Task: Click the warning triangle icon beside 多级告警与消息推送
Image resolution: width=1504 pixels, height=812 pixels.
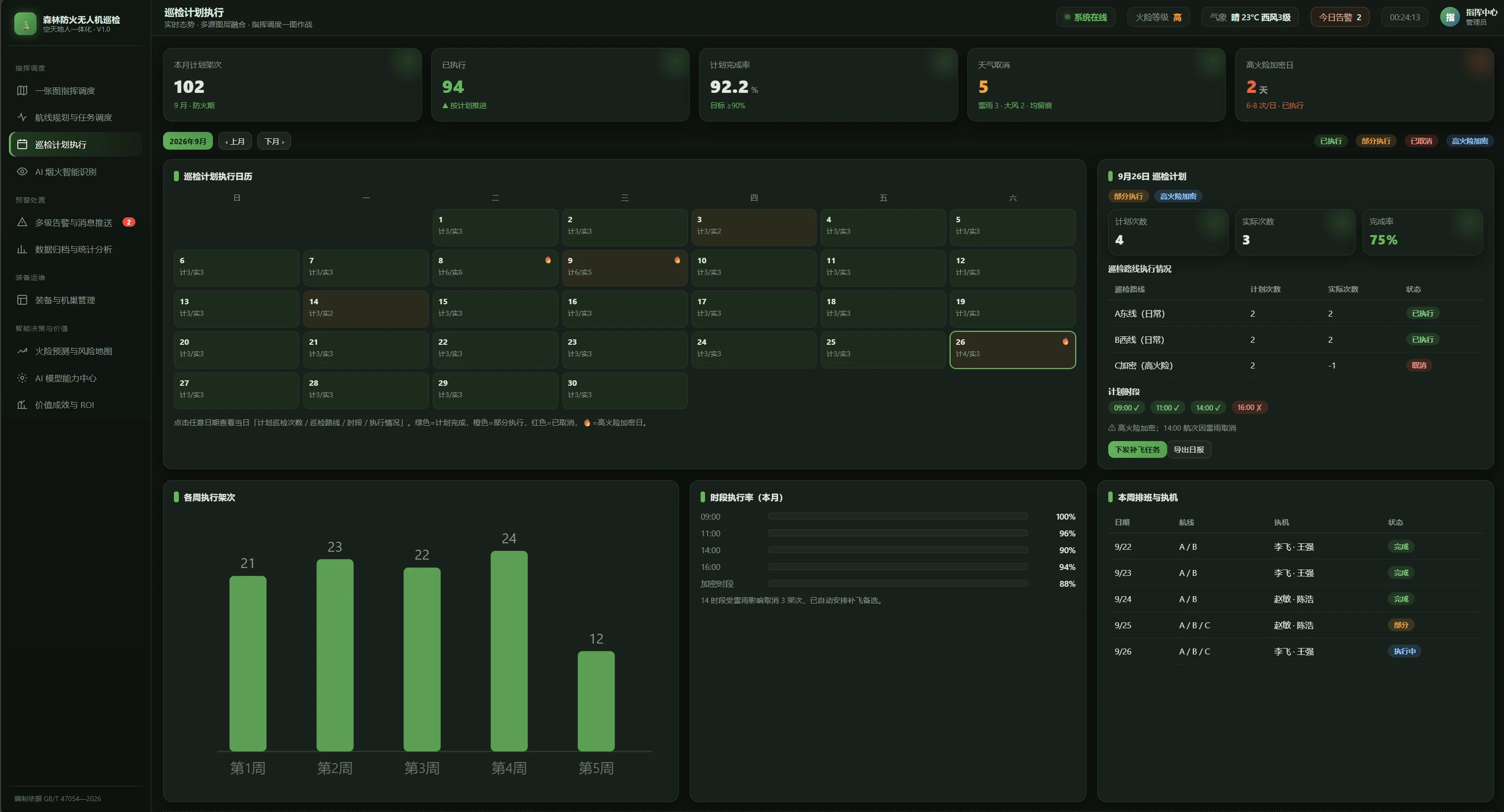Action: pyautogui.click(x=22, y=222)
